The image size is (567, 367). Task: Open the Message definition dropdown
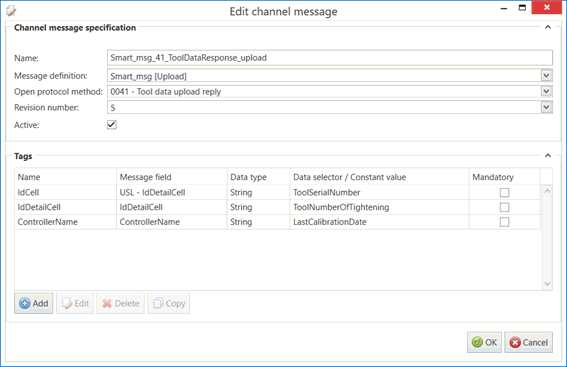[546, 76]
